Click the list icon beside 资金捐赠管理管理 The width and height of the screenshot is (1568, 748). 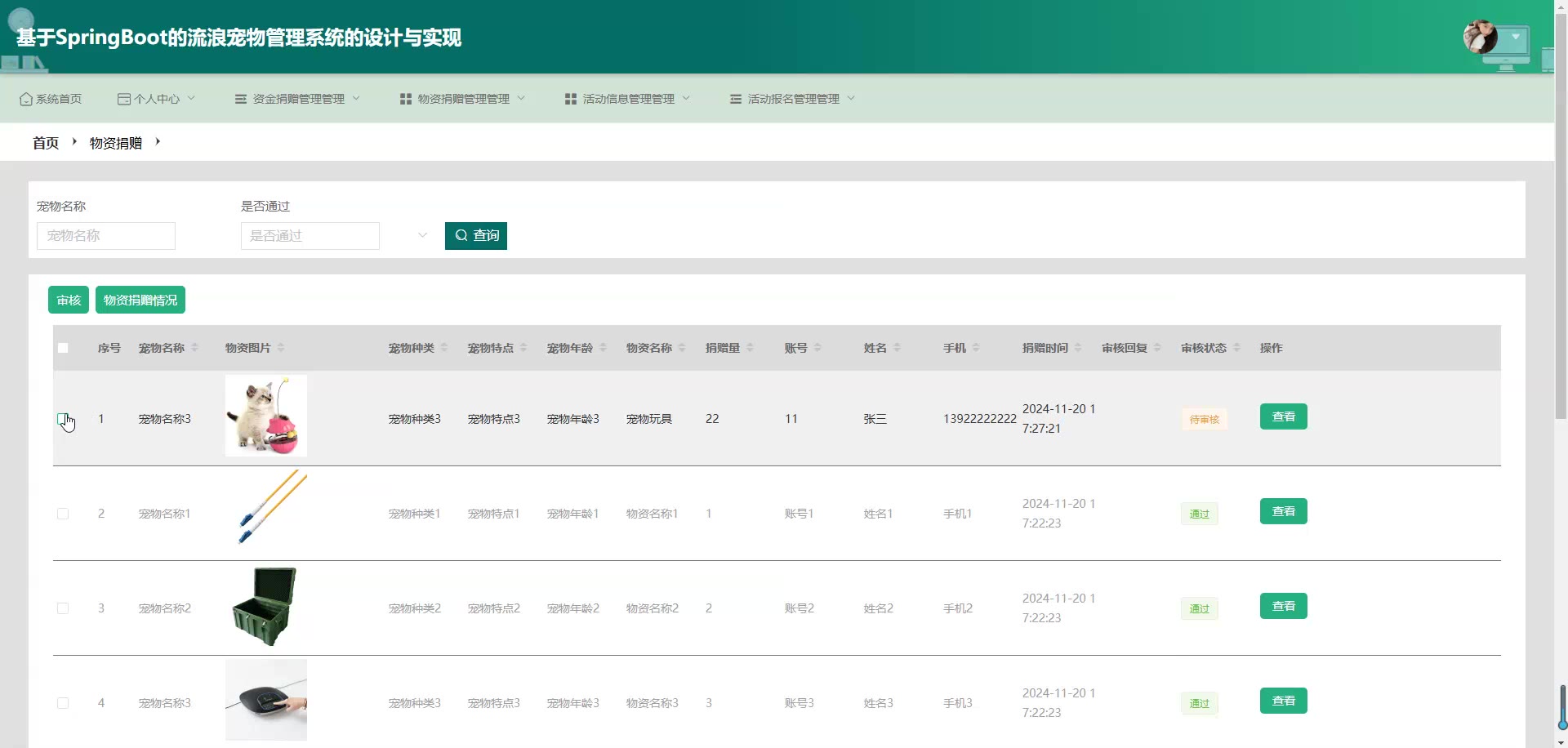[x=241, y=99]
